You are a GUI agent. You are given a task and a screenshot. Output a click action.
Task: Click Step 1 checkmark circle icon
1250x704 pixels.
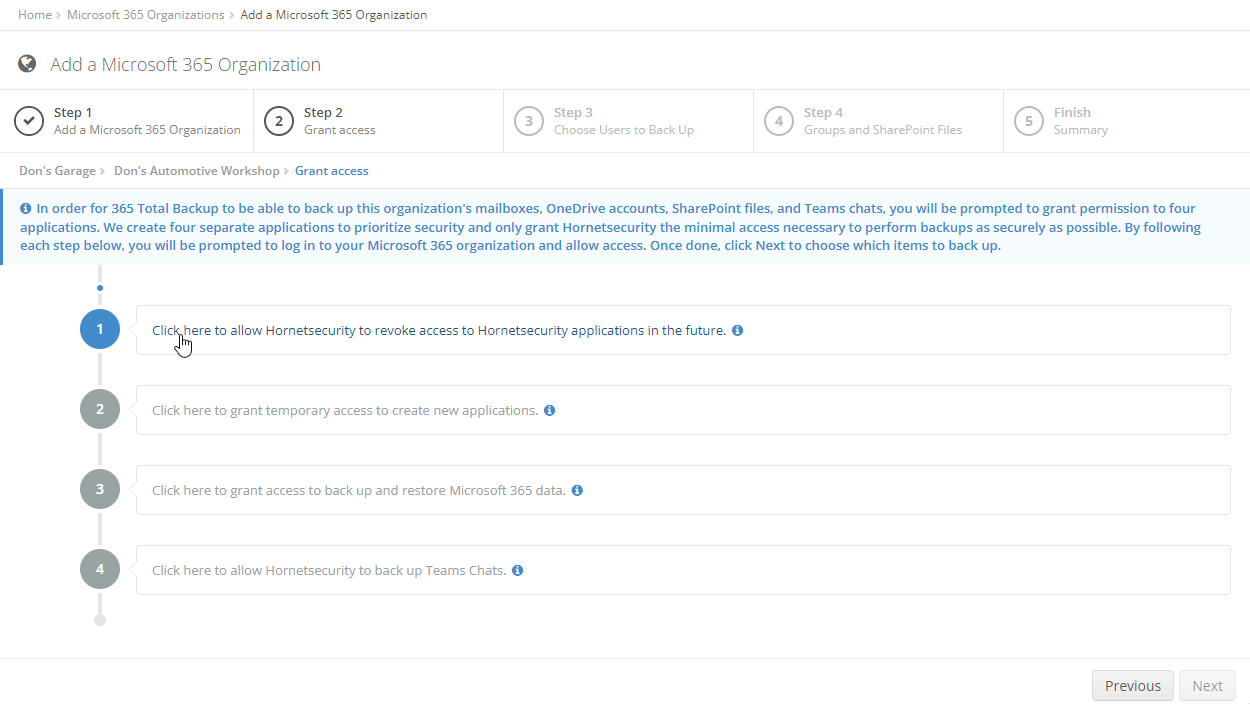29,121
